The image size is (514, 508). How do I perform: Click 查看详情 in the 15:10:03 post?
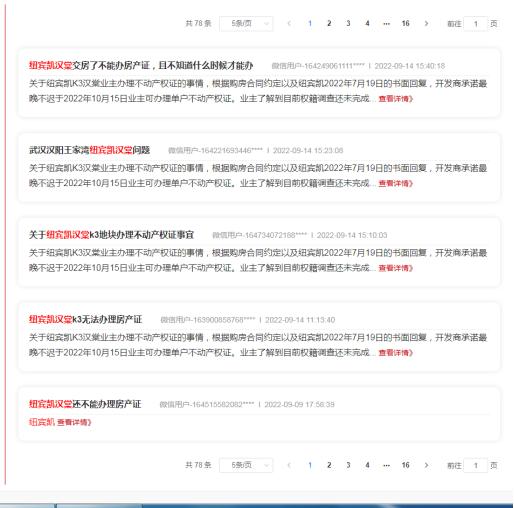point(396,268)
